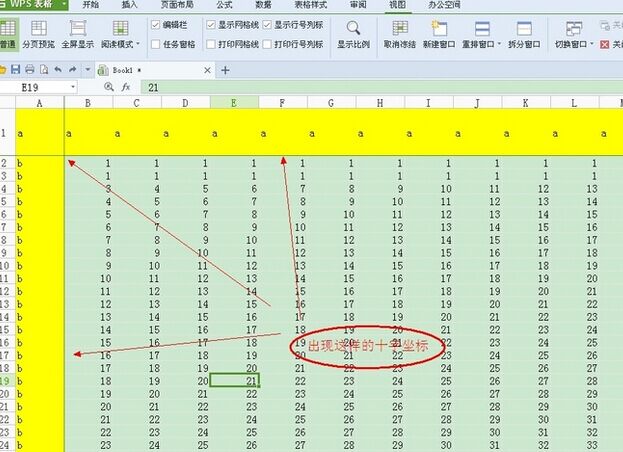Open the name box dropdown arrow
This screenshot has width=623, height=452.
click(x=73, y=87)
